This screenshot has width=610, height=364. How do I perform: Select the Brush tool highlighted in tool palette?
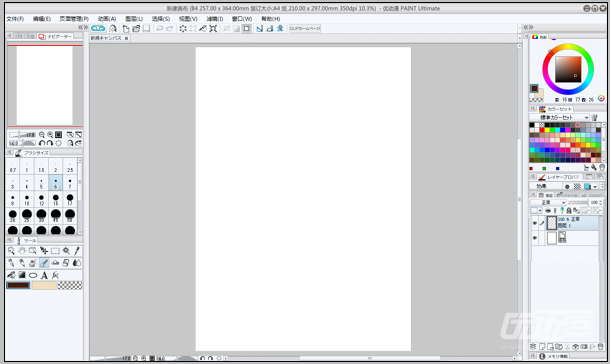44,263
